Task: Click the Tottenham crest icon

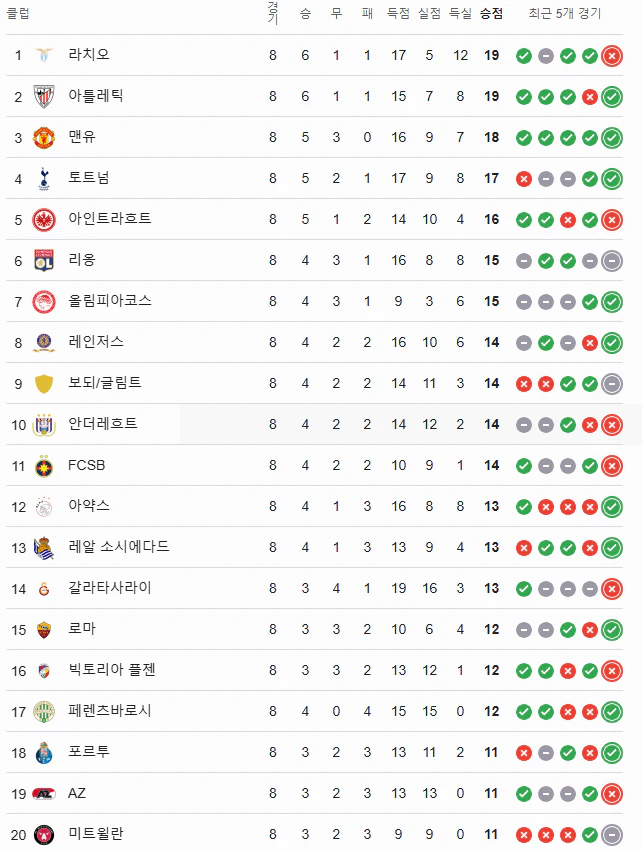Action: [44, 179]
